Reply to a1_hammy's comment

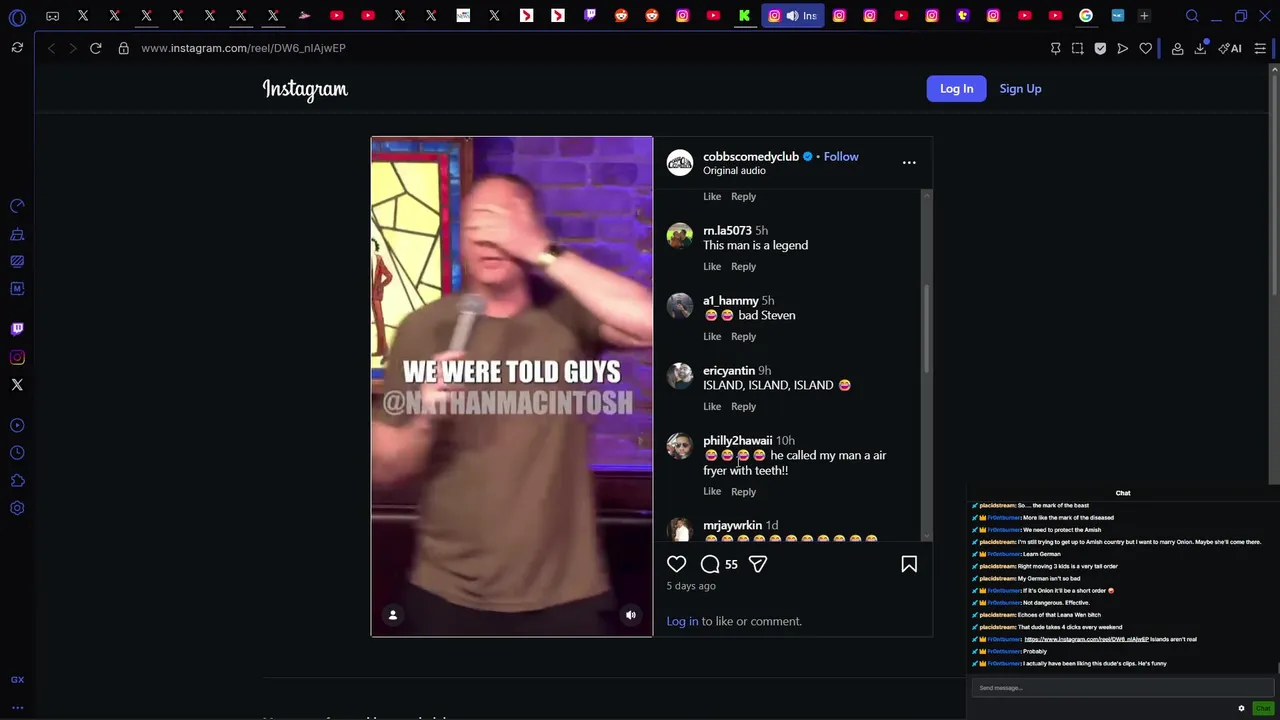coord(743,337)
